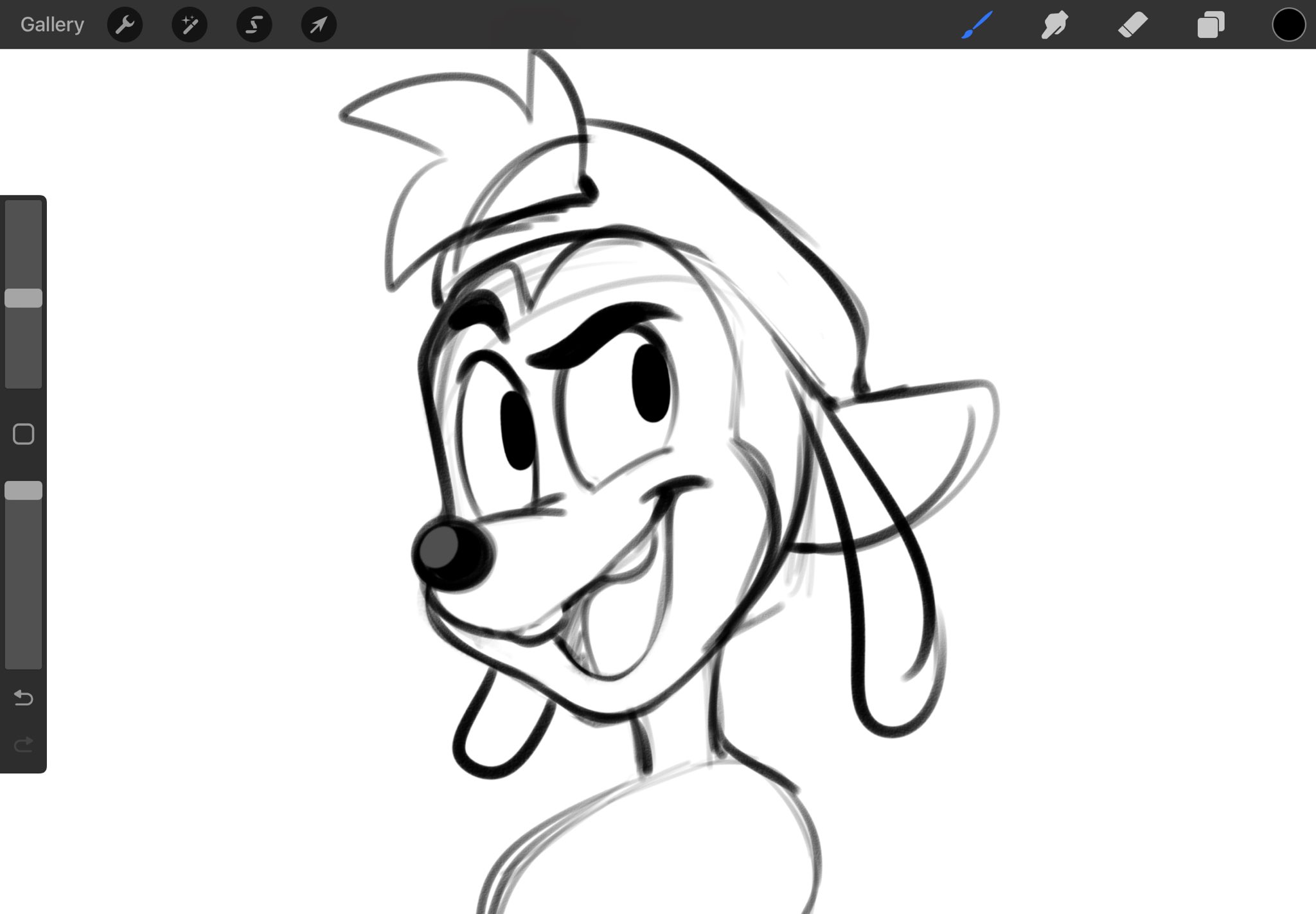Switch to the Eraser tool
The height and width of the screenshot is (914, 1316).
pyautogui.click(x=1134, y=24)
